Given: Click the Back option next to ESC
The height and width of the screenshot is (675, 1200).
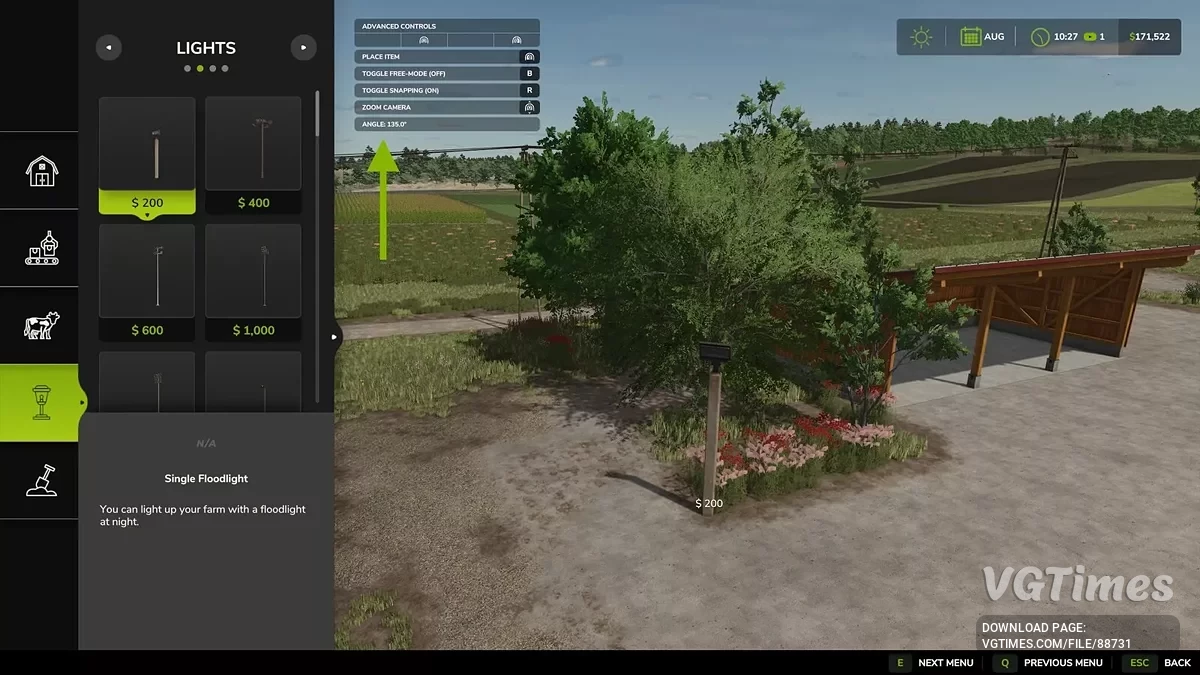Looking at the screenshot, I should click(x=1177, y=662).
